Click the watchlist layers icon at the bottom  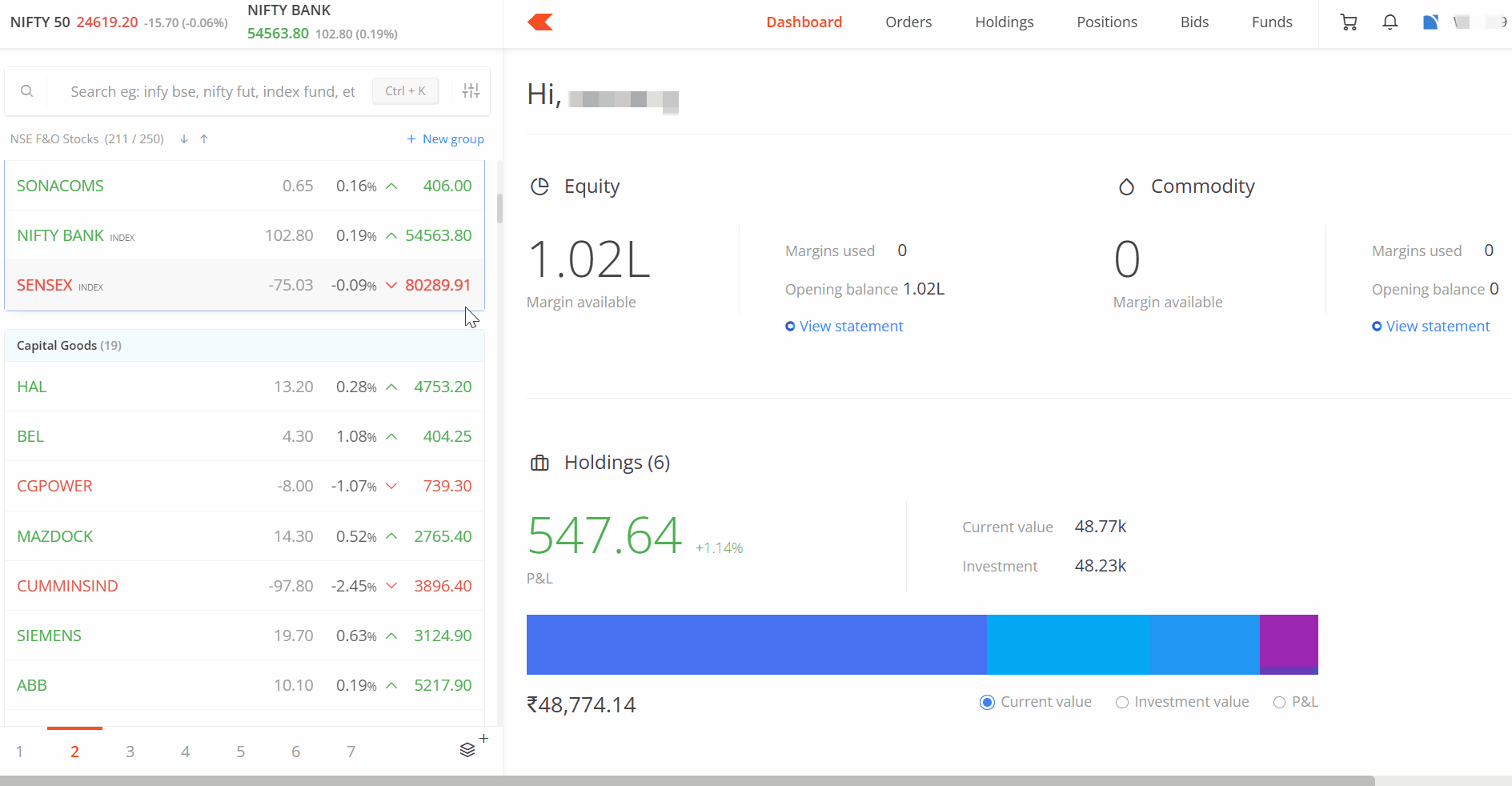click(x=468, y=750)
